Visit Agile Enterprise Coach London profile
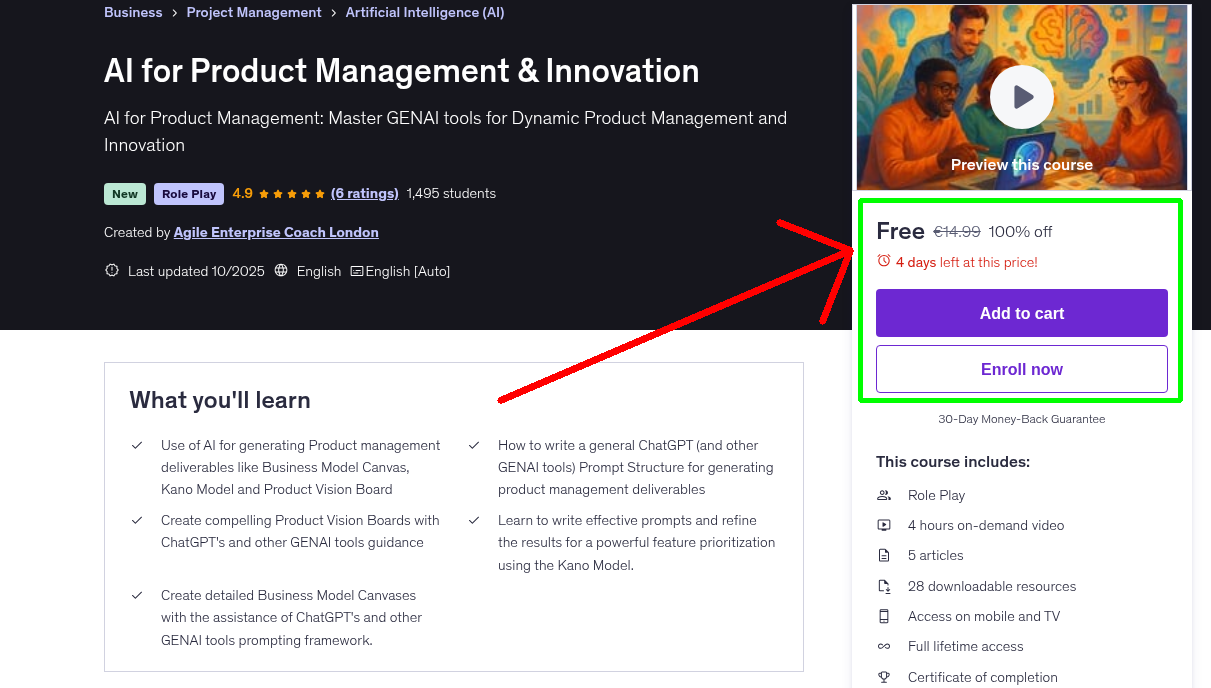 click(x=276, y=232)
